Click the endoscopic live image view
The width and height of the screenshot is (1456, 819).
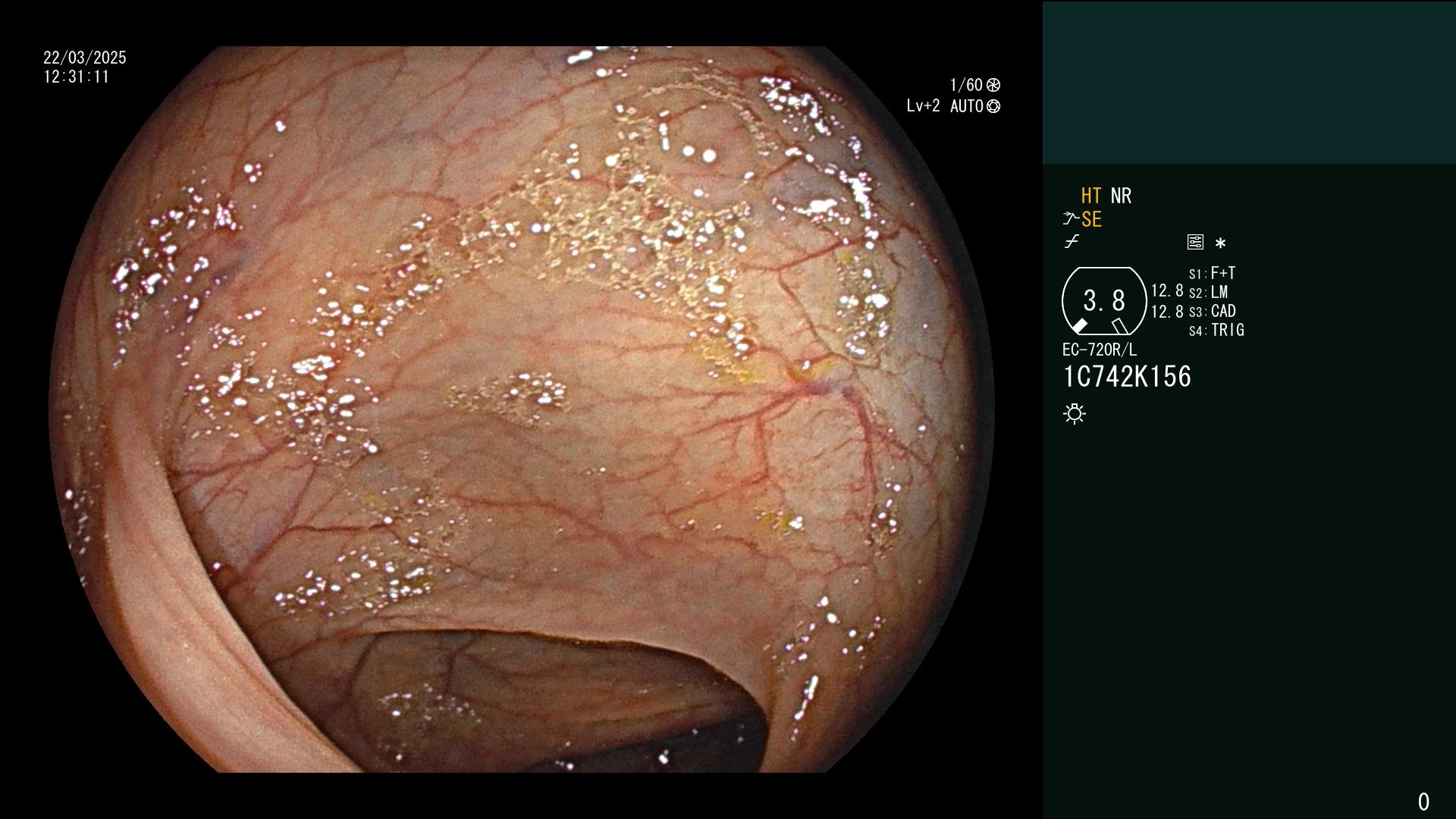pos(522,409)
